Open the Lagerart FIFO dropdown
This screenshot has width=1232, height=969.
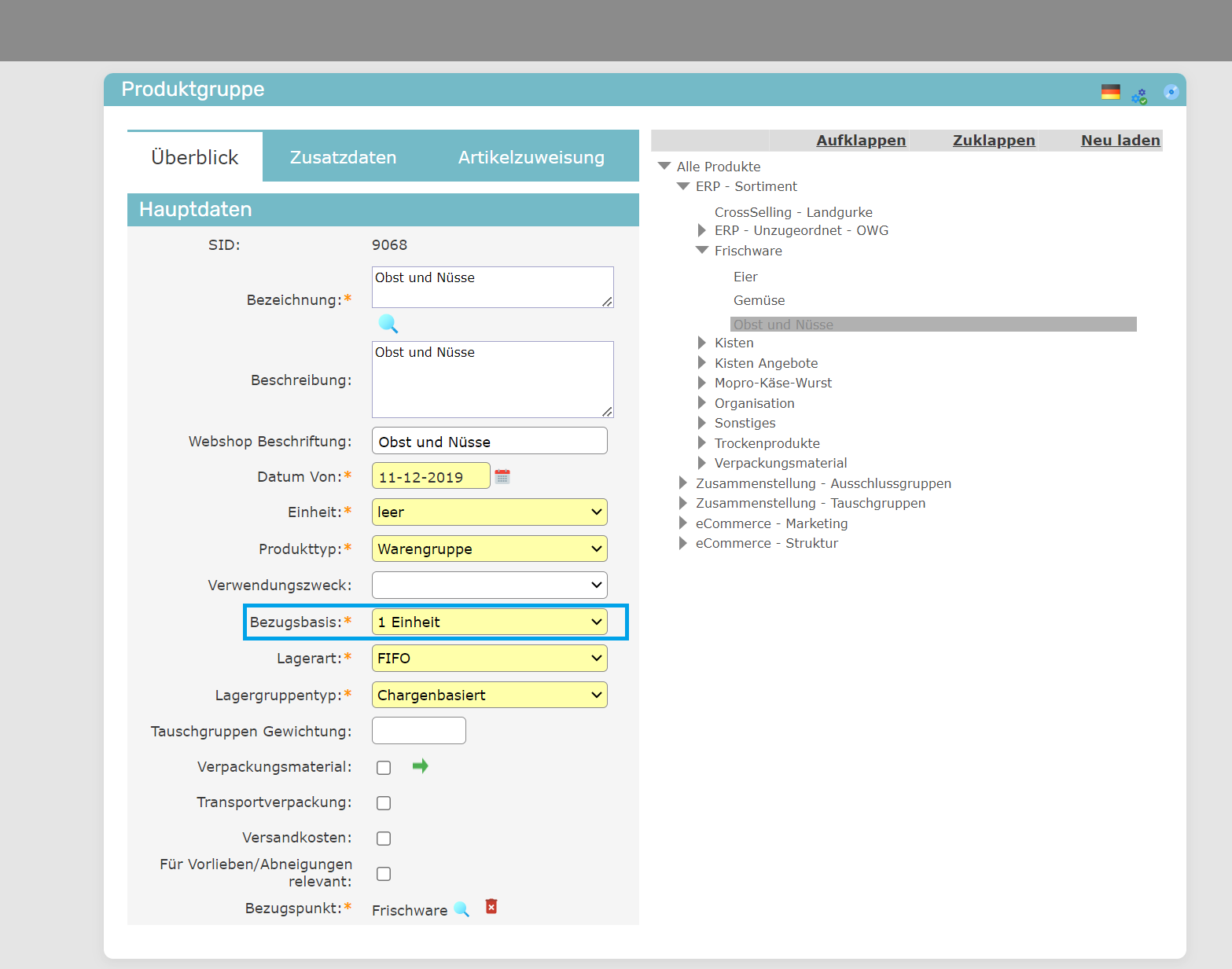tap(489, 659)
